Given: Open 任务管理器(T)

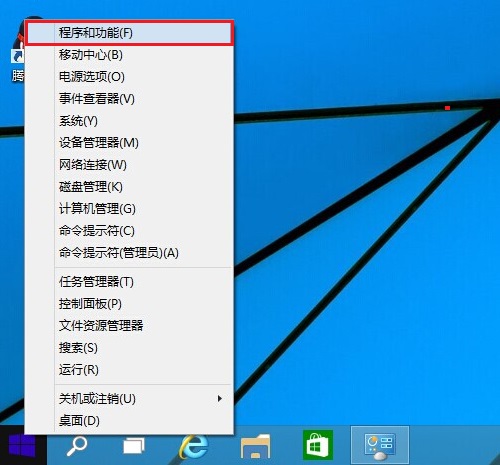Looking at the screenshot, I should [x=129, y=282].
